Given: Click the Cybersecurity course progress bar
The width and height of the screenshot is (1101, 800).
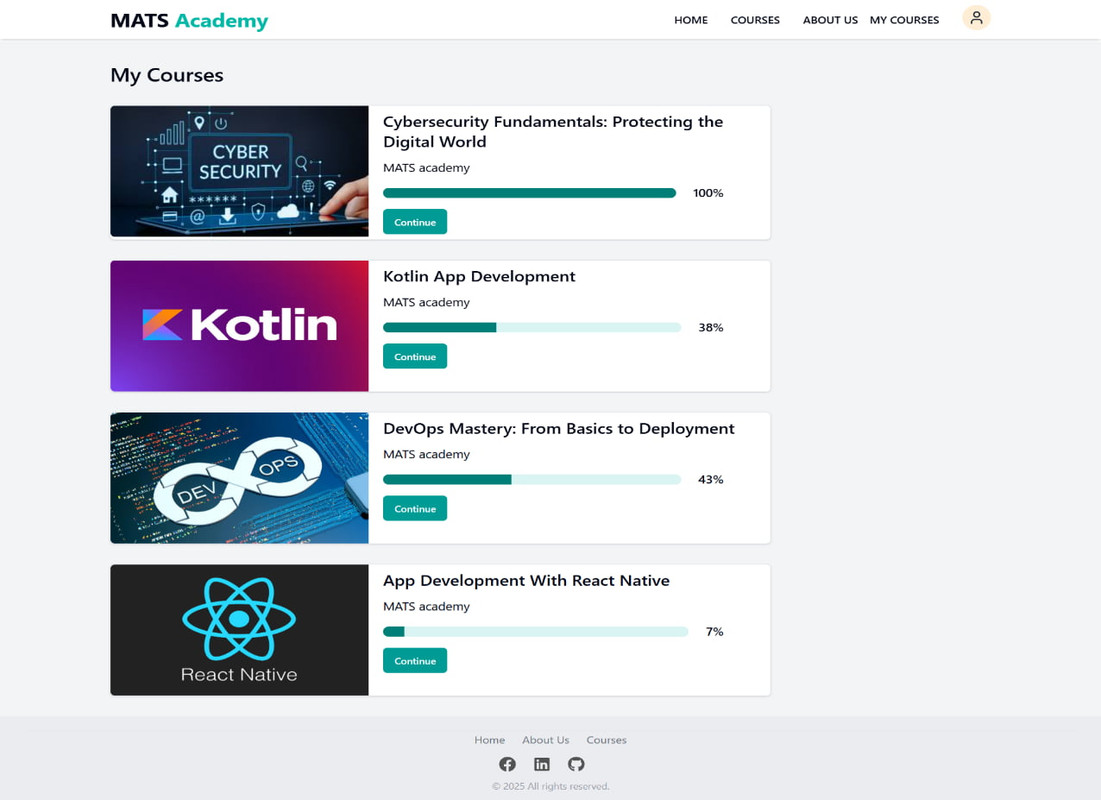Looking at the screenshot, I should (x=529, y=193).
